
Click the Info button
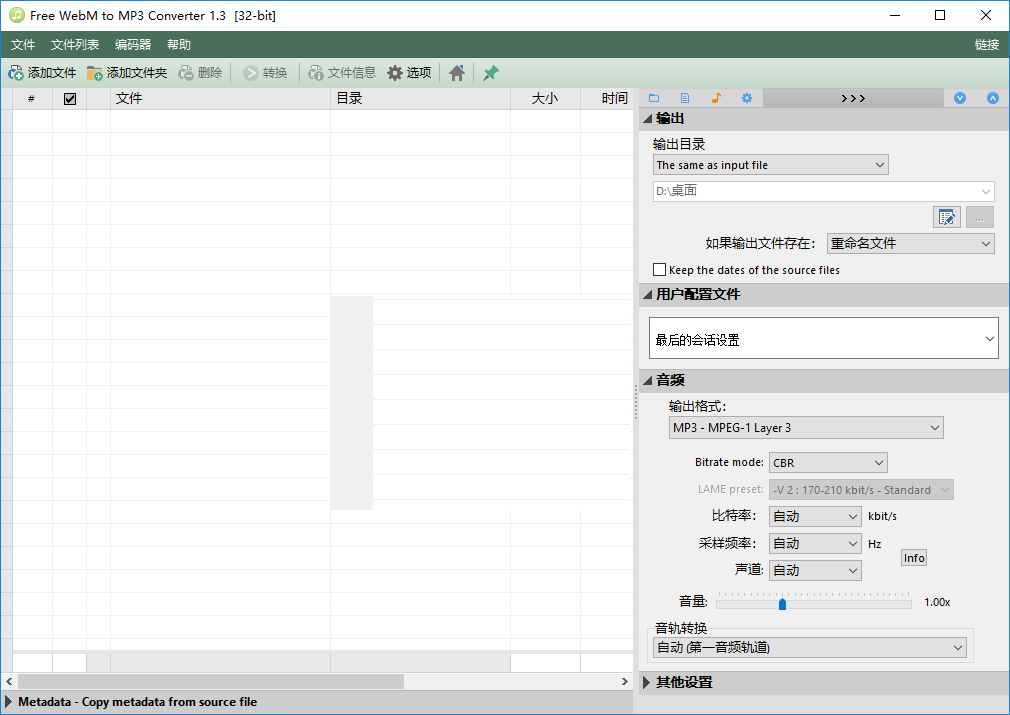pyautogui.click(x=914, y=558)
